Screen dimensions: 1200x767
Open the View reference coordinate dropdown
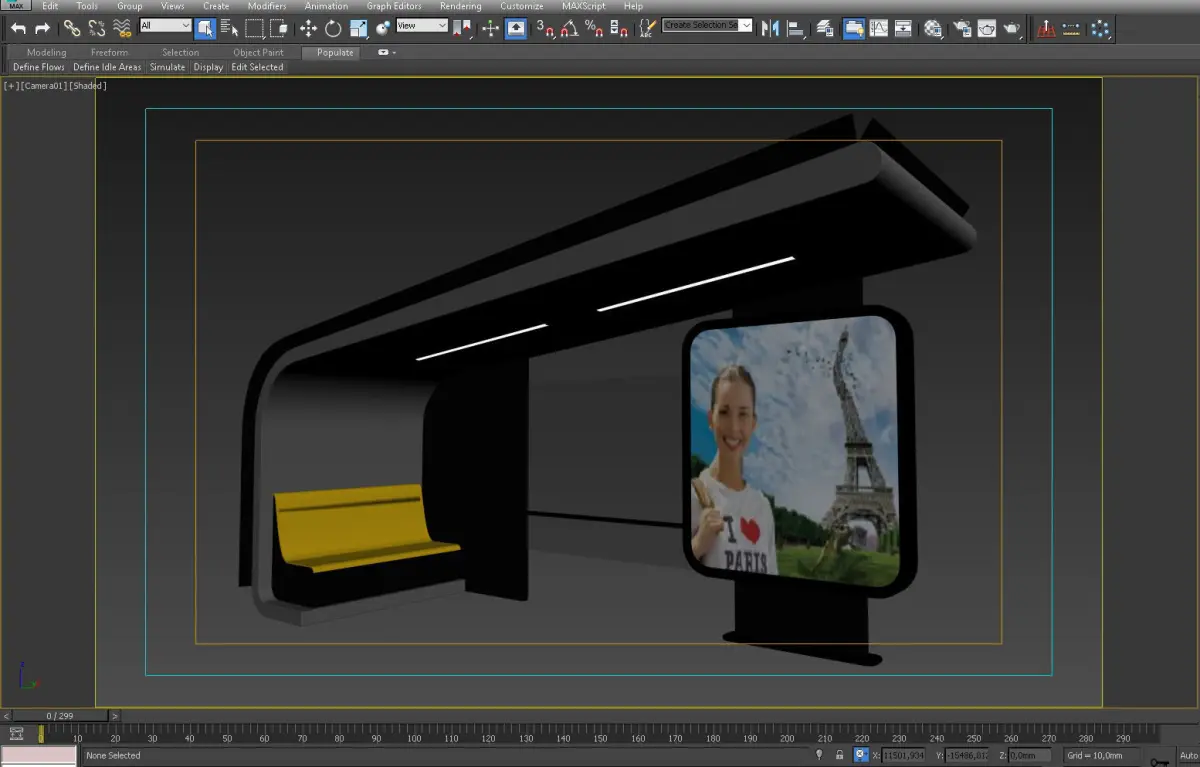[422, 26]
